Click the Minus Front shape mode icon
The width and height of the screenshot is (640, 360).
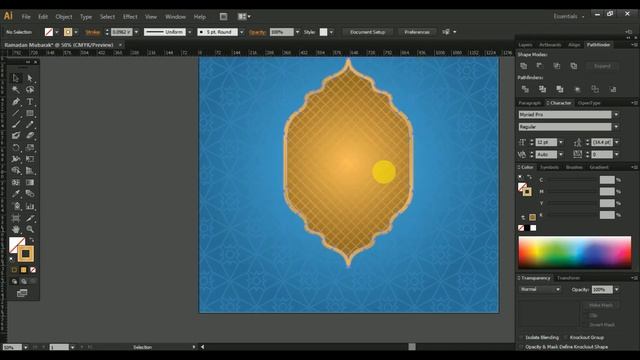[x=540, y=66]
